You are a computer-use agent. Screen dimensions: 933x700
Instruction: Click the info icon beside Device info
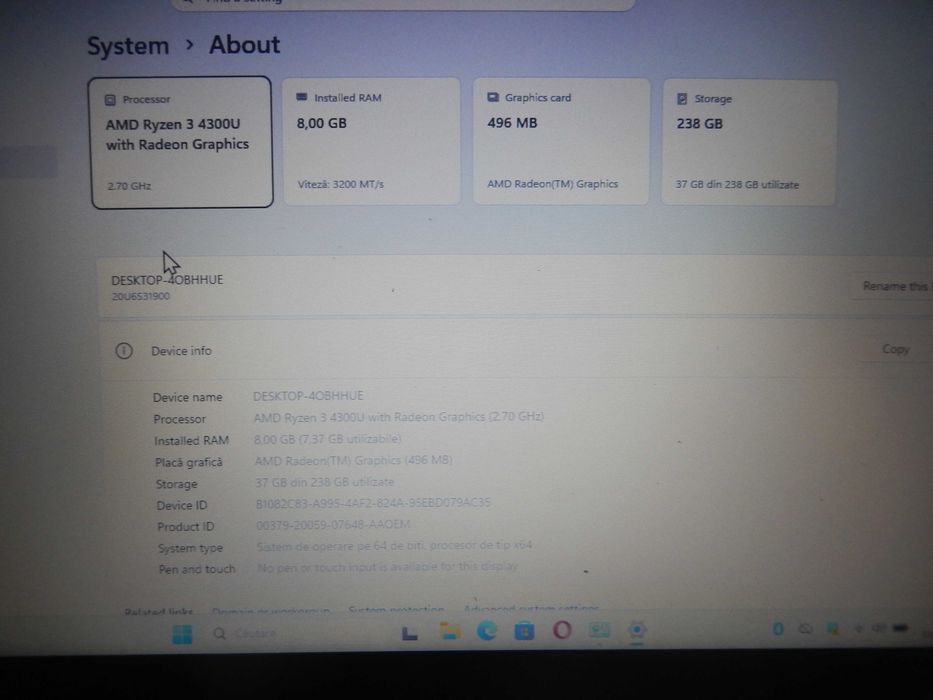coord(124,351)
